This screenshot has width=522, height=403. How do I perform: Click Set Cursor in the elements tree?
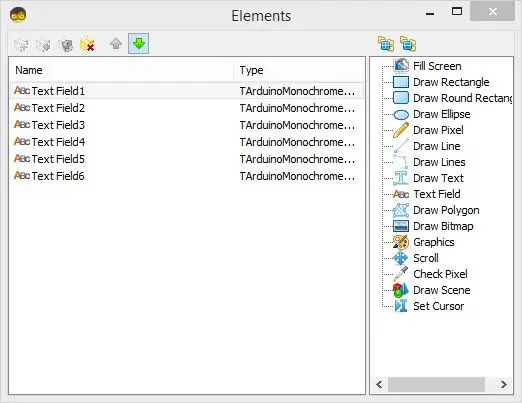[438, 306]
